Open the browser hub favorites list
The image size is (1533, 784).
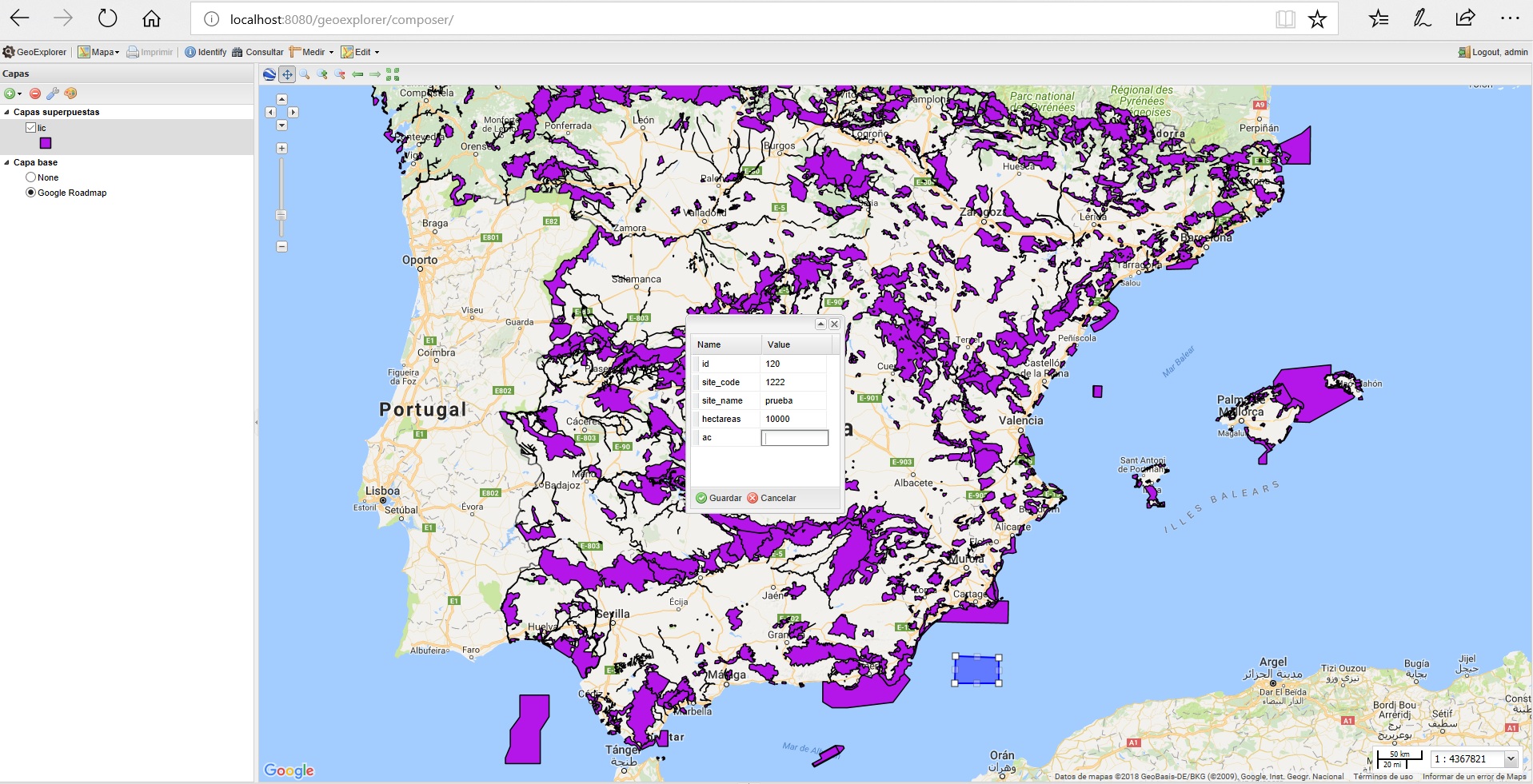1379,18
